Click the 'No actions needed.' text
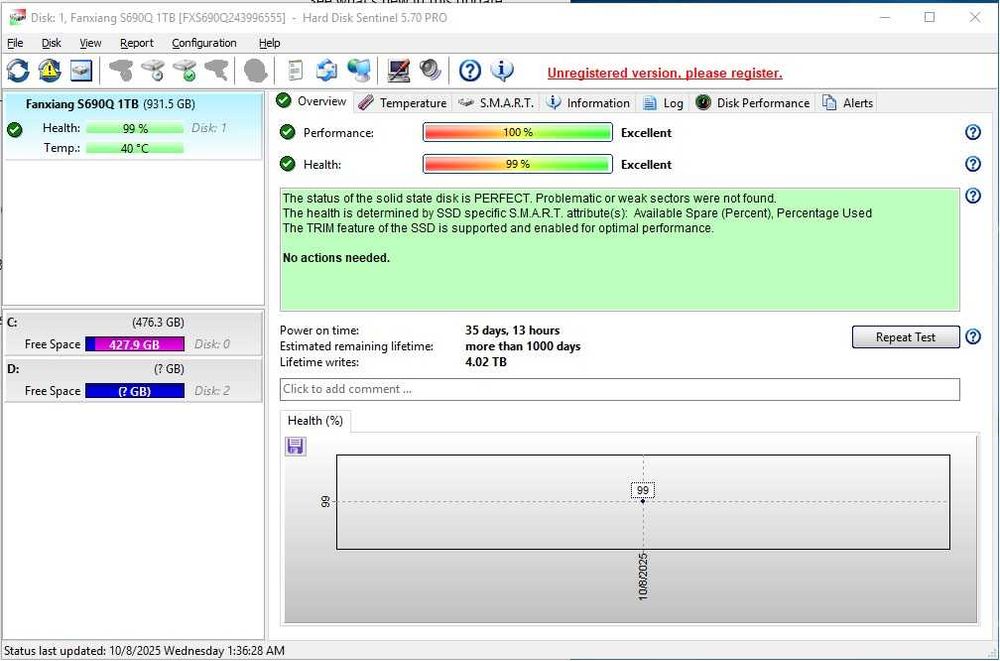Screen dimensions: 1000x661 (x=336, y=258)
